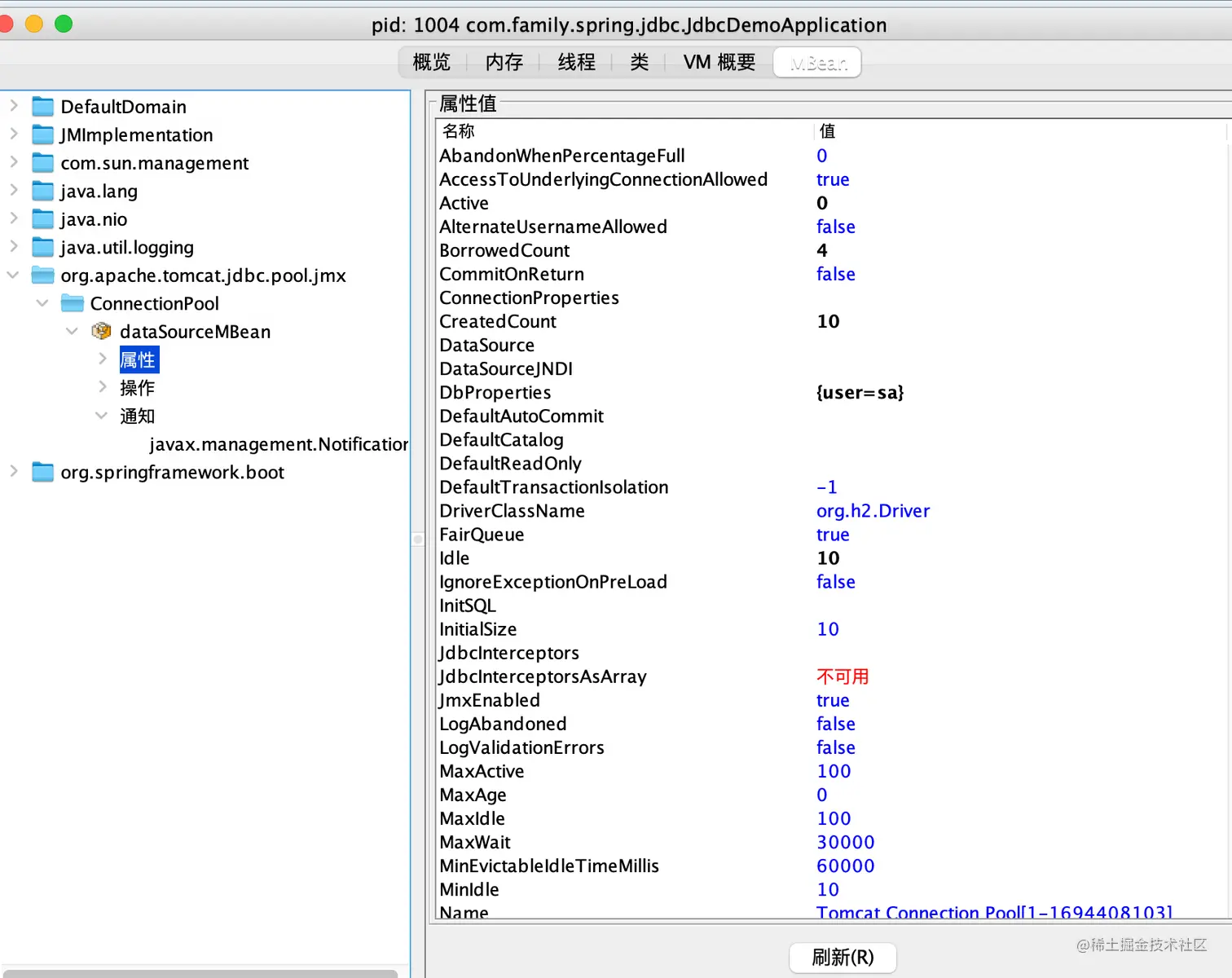Click the ConnectionPool folder icon
This screenshot has height=978, width=1232.
coord(73,303)
